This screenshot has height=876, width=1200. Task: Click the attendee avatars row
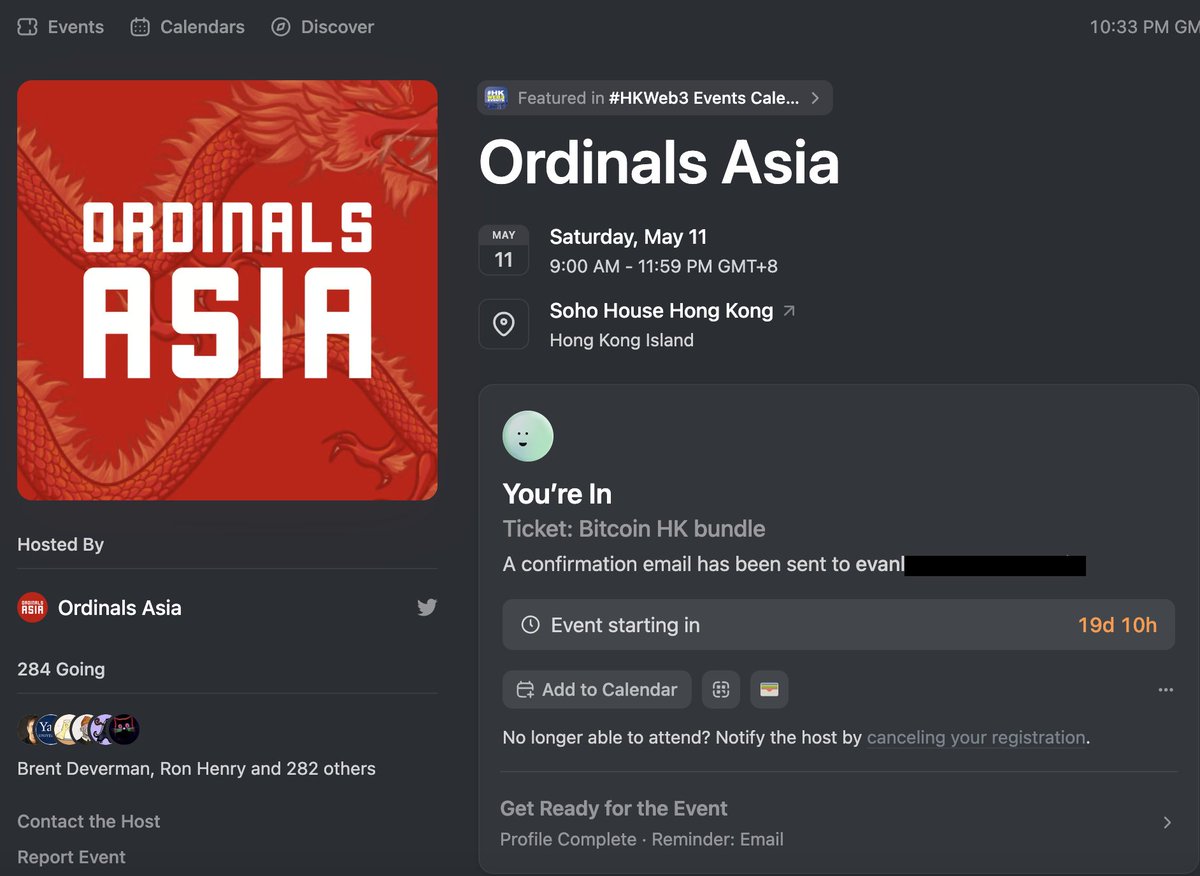point(79,729)
